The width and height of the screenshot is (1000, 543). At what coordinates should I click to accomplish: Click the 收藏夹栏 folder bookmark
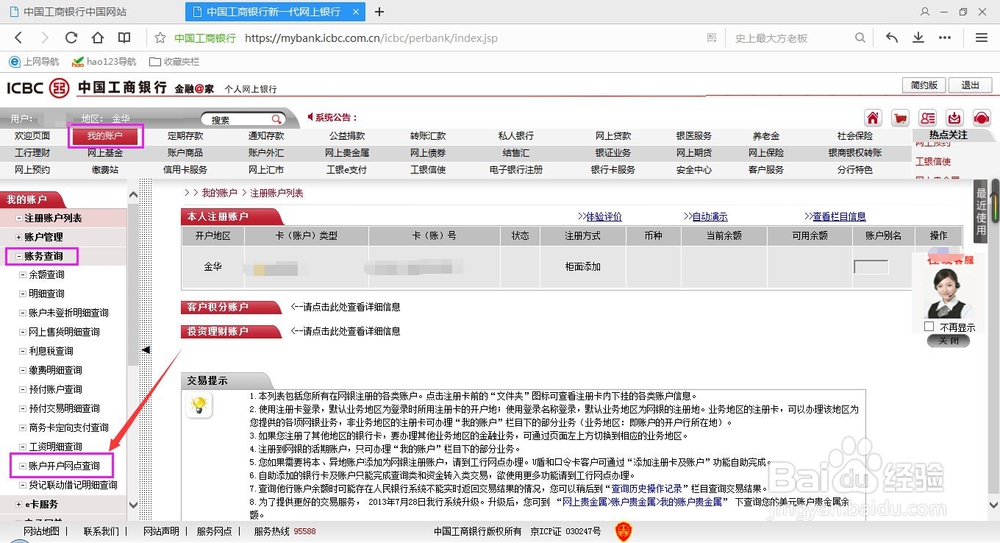pyautogui.click(x=174, y=62)
